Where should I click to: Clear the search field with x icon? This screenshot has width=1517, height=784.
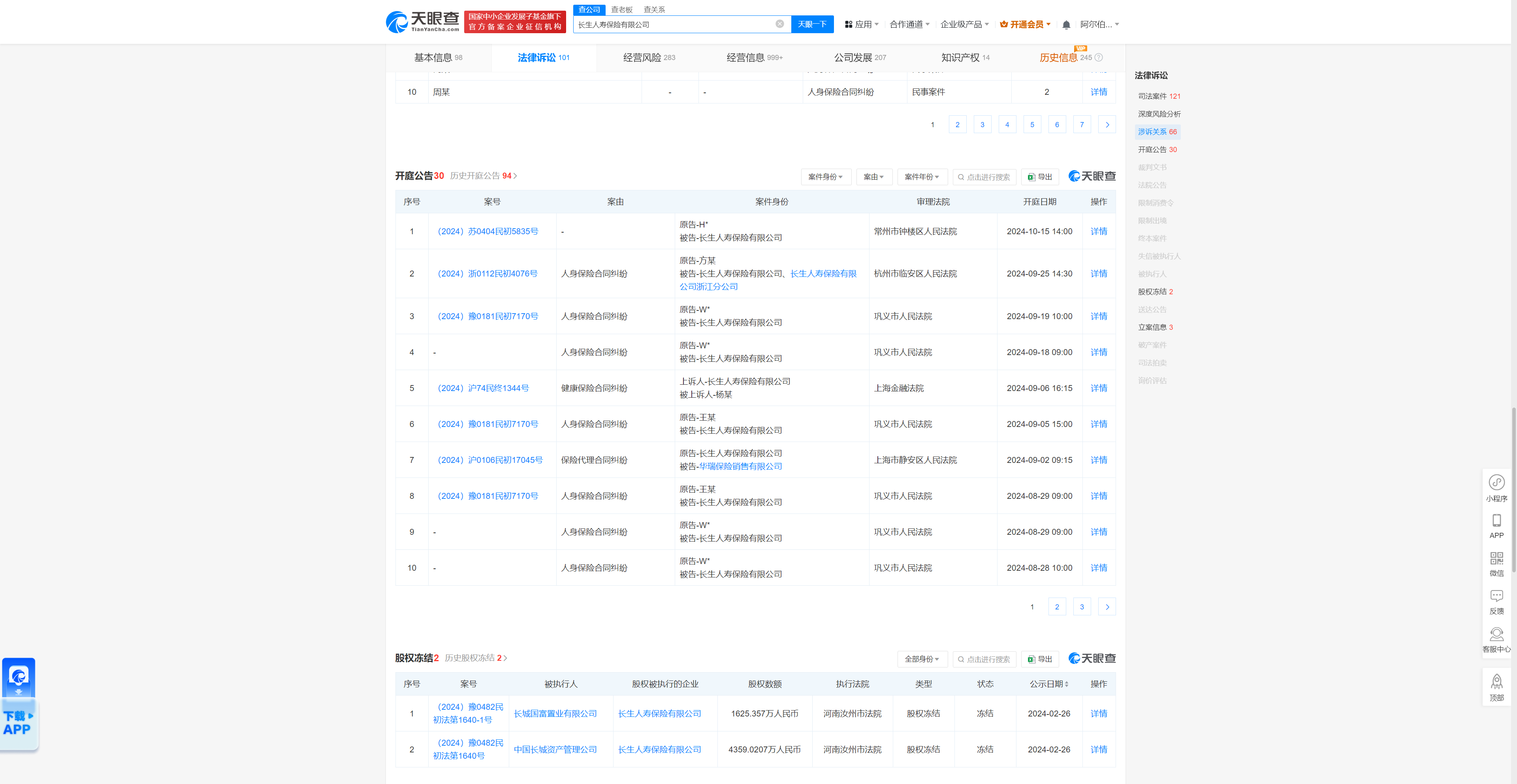[x=780, y=24]
